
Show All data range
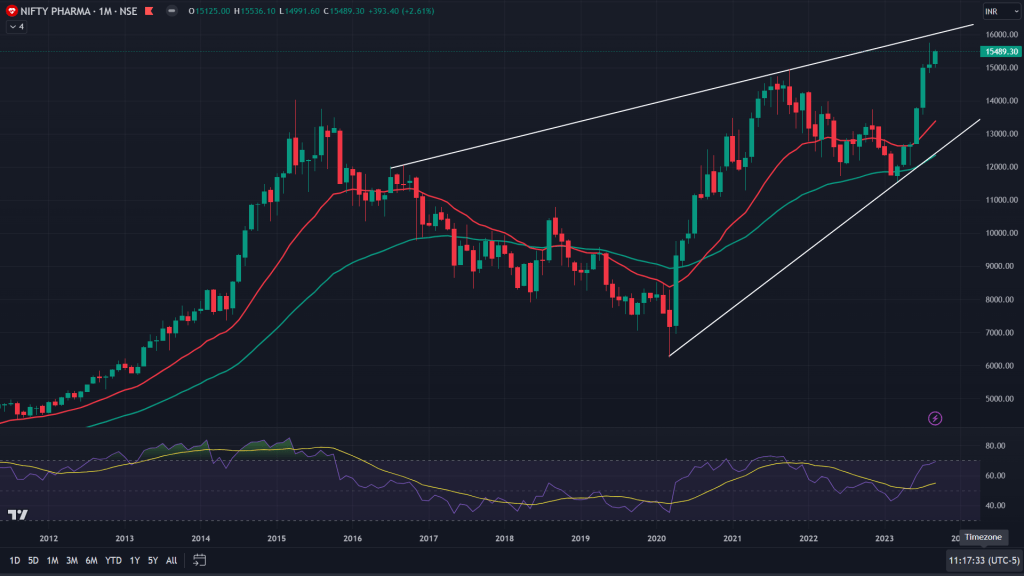(172, 560)
